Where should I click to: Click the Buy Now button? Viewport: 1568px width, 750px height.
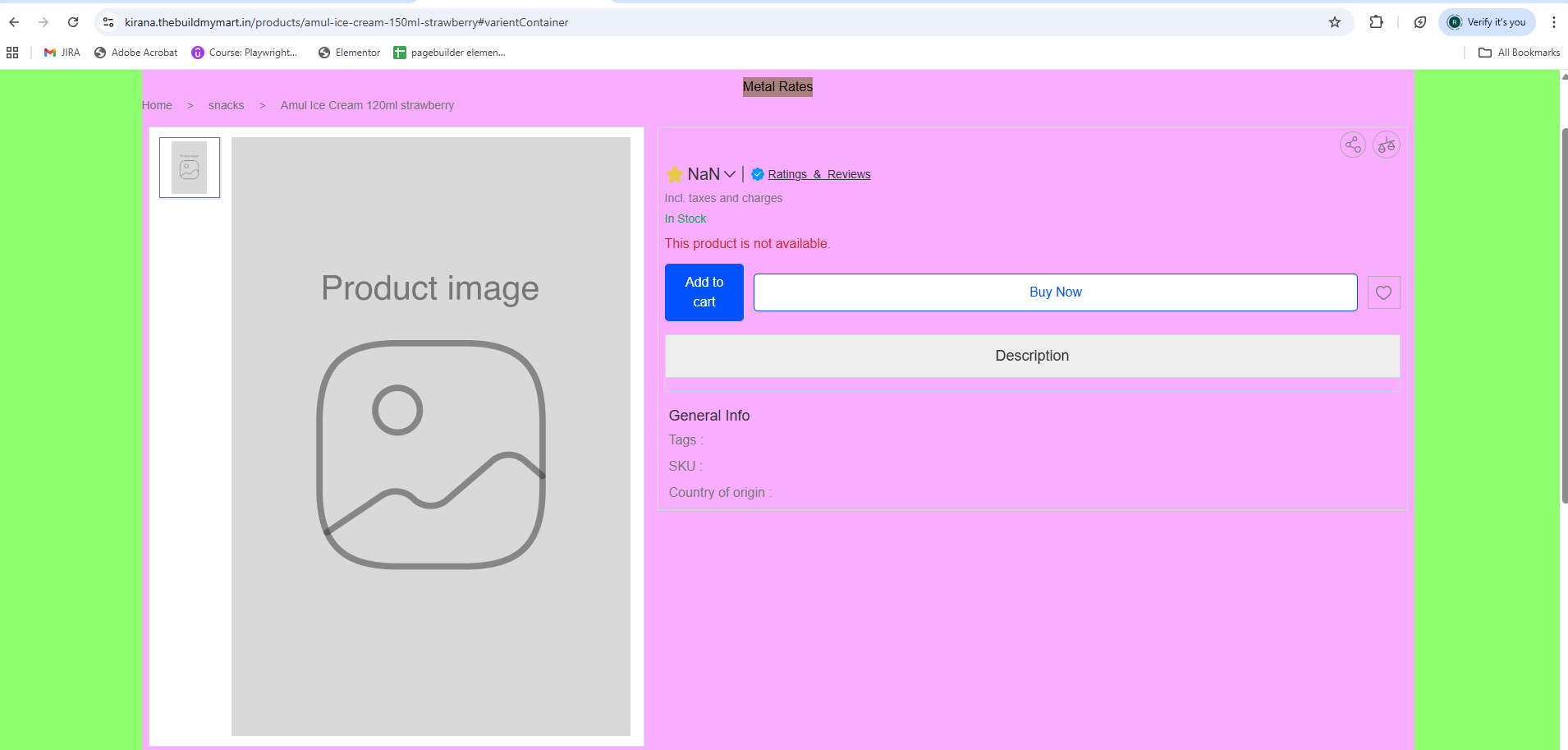coord(1056,292)
